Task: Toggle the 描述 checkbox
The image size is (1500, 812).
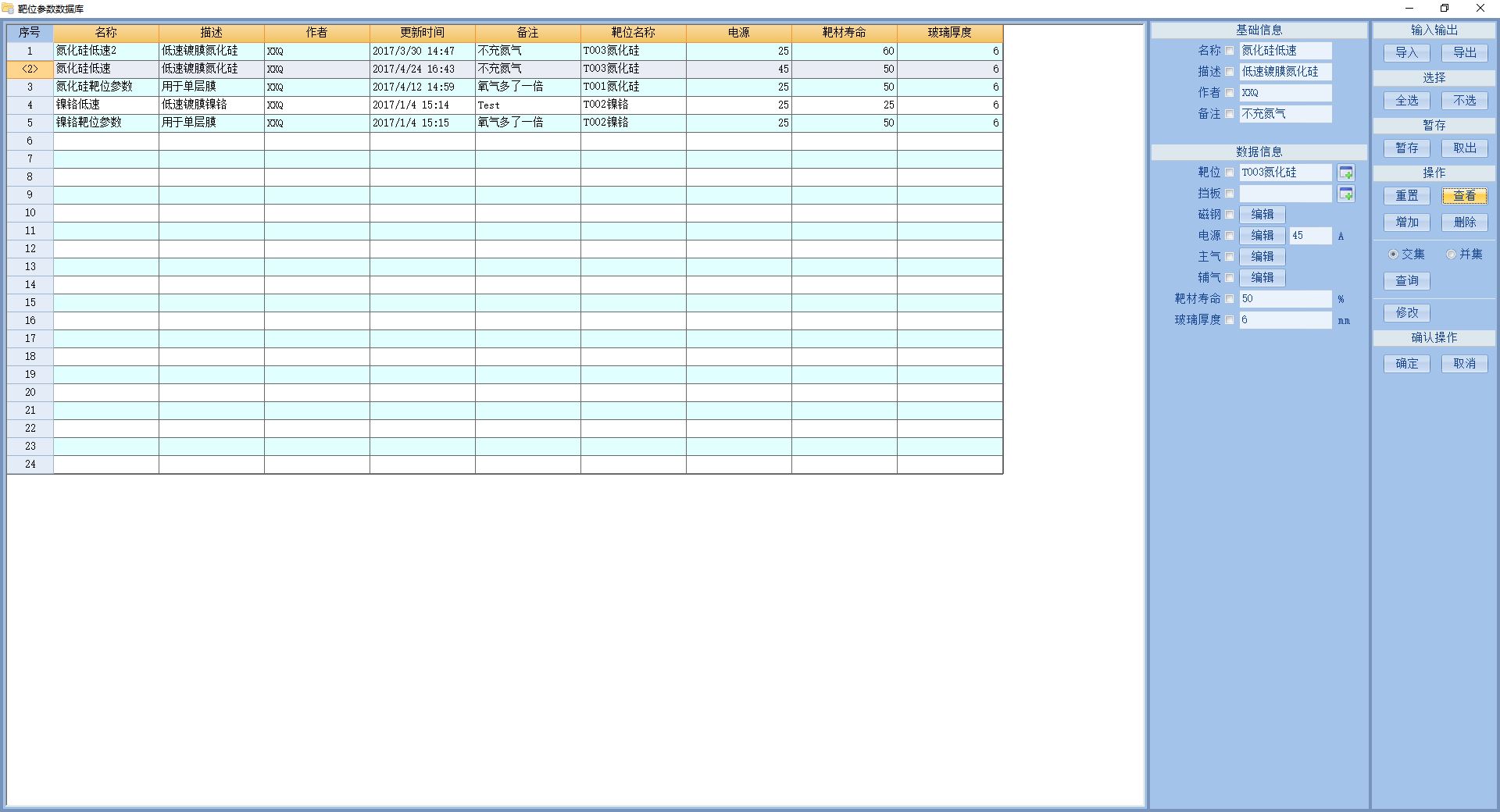Action: point(1230,72)
